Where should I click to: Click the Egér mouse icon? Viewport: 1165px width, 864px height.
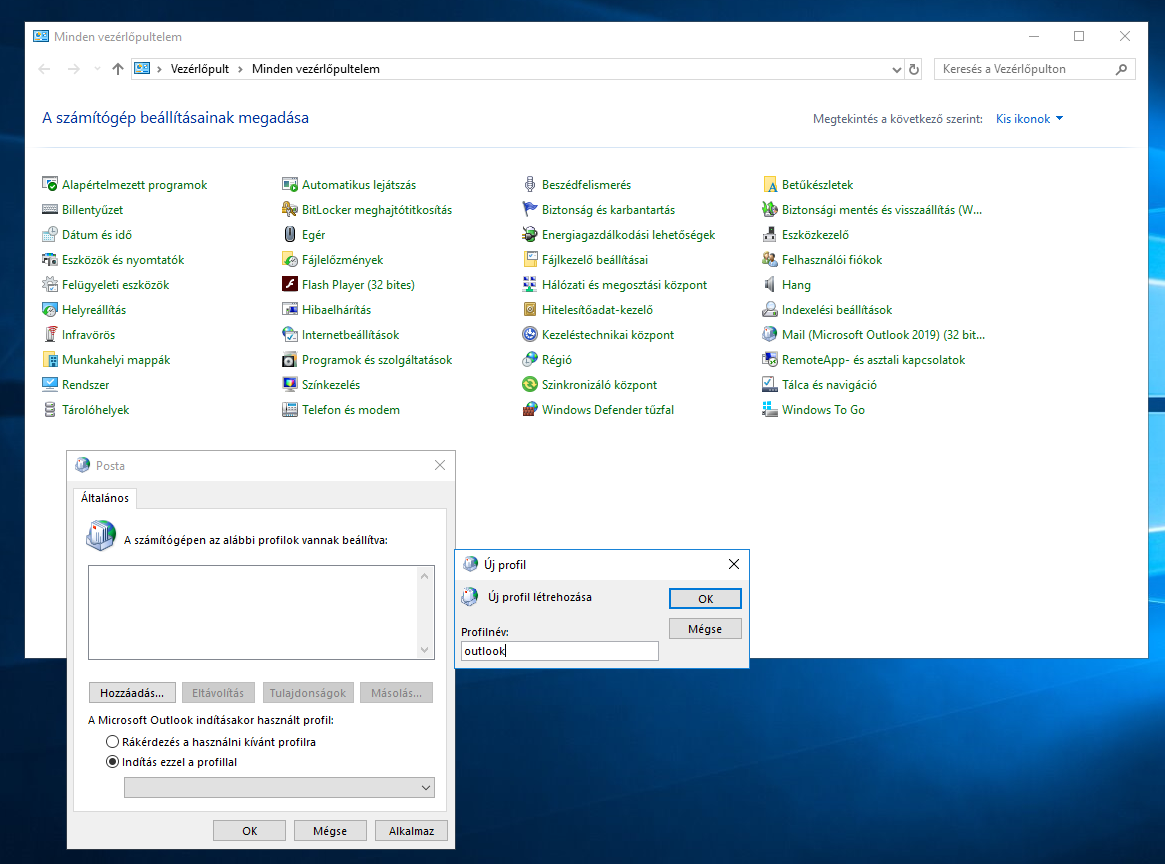pos(290,235)
